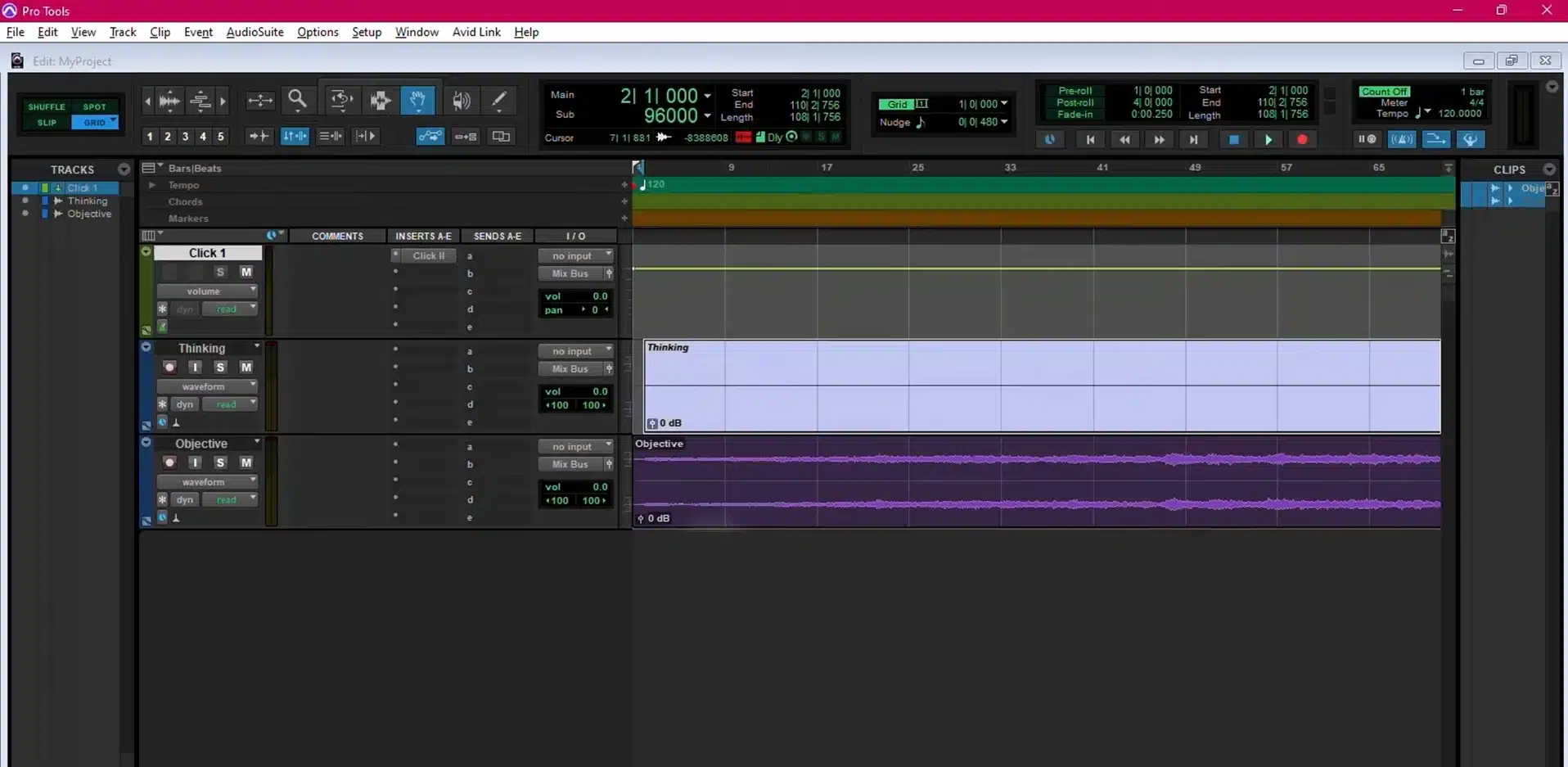Toggle Layered Editing icon
The height and width of the screenshot is (767, 1568).
point(501,137)
